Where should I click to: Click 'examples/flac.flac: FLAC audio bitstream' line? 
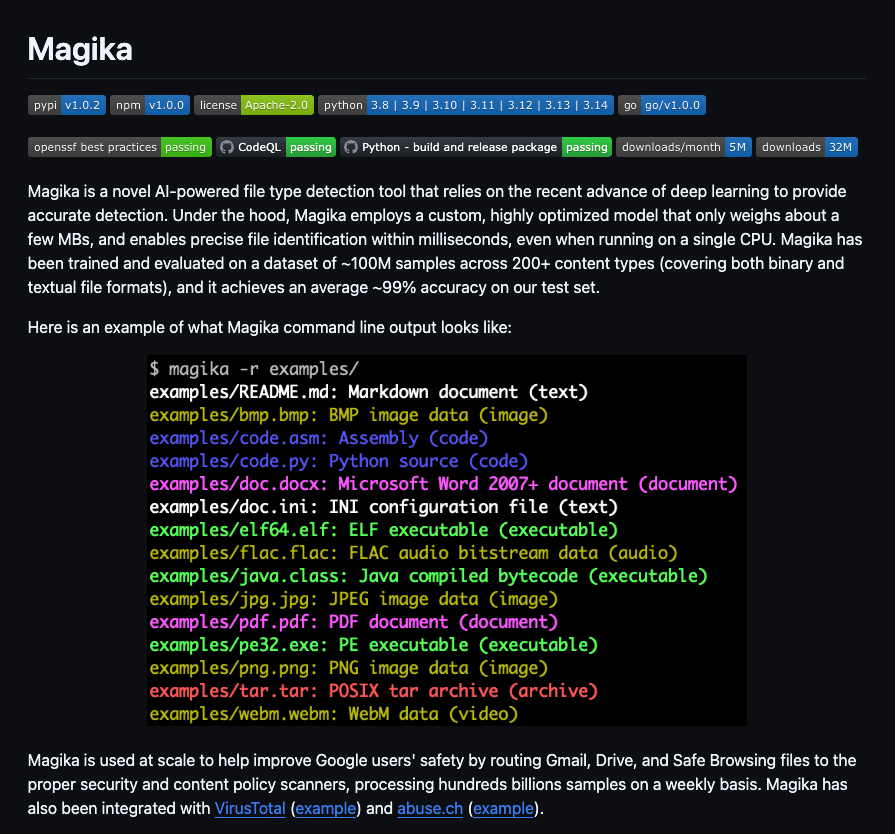[413, 553]
